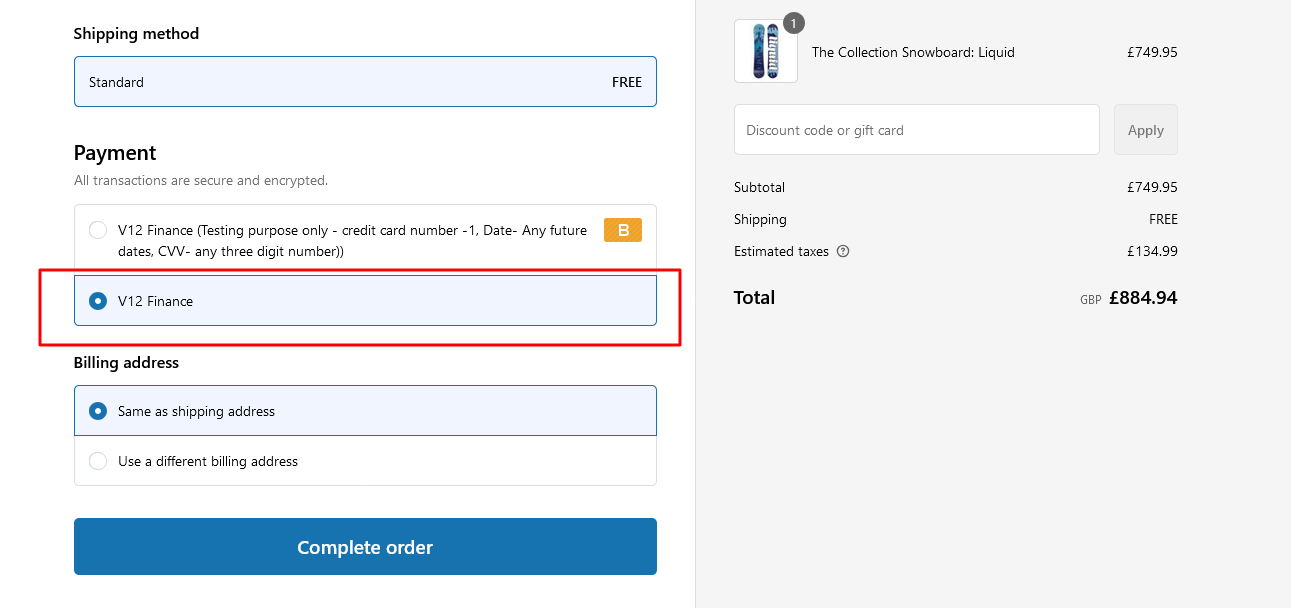Focus the Discount code or gift card field
The height and width of the screenshot is (608, 1291).
pyautogui.click(x=917, y=130)
